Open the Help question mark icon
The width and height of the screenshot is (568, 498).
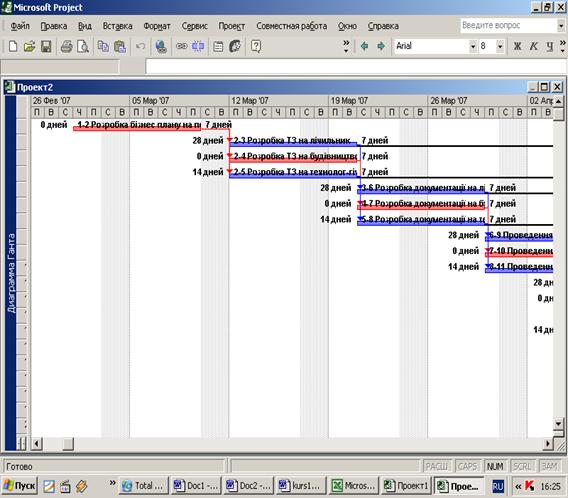256,46
